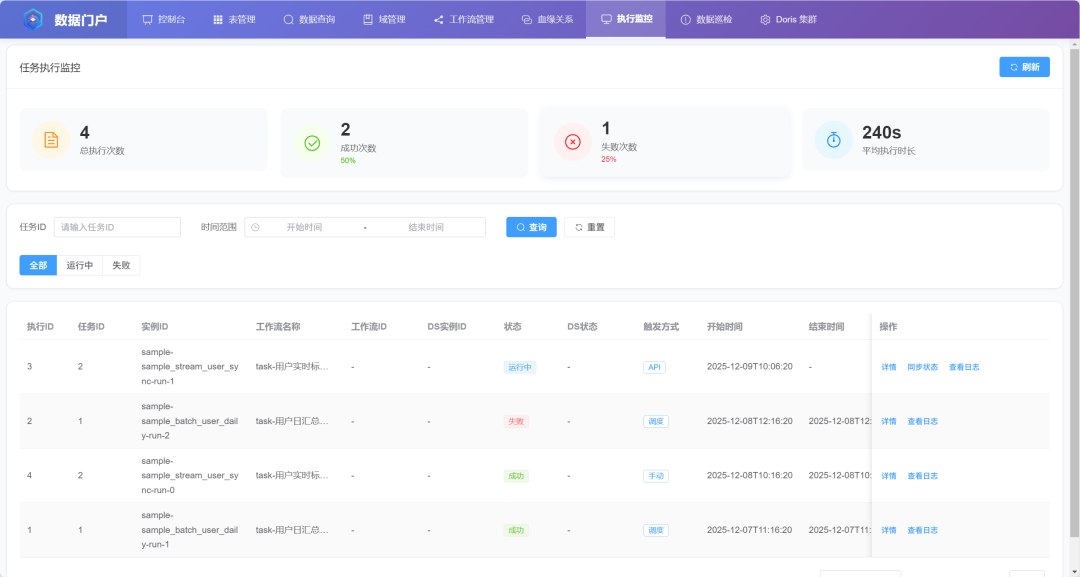Click the 运行中 status tag
The image size is (1080, 577).
520,367
